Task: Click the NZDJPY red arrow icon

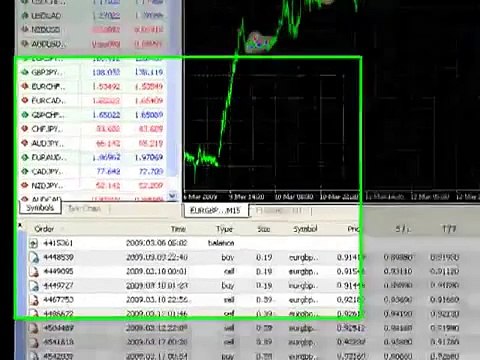Action: coord(25,185)
